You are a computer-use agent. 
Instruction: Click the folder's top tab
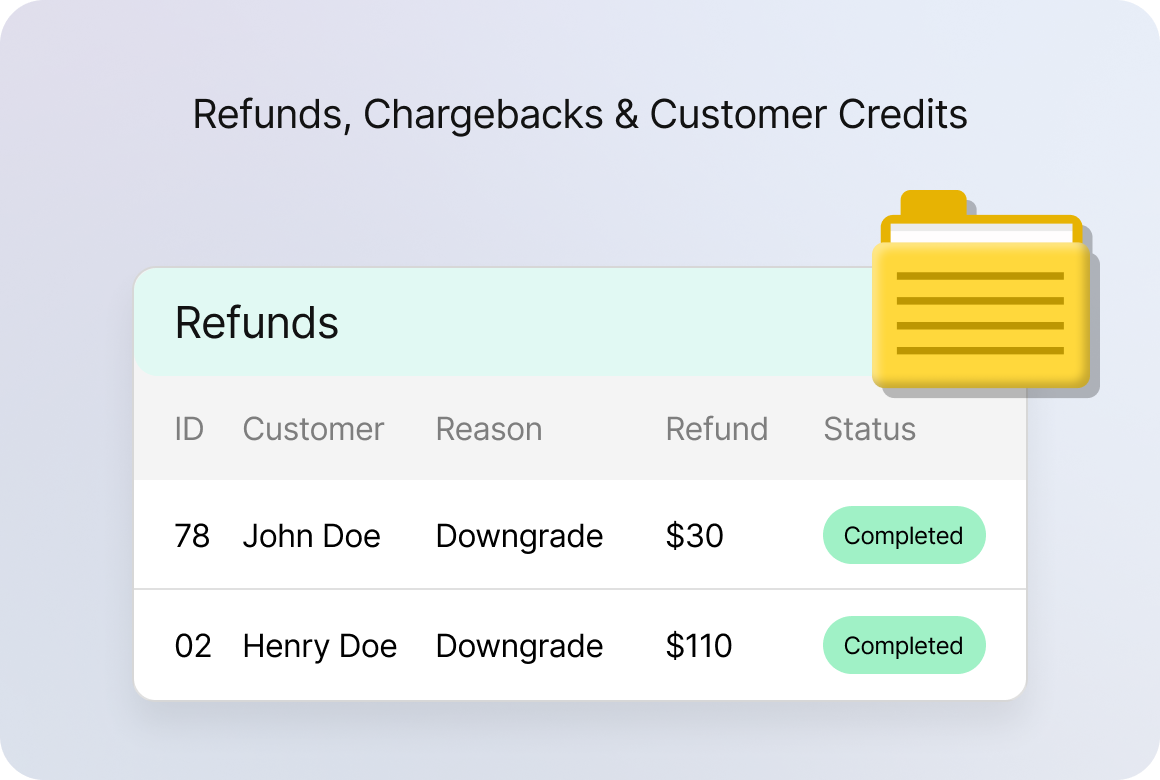pyautogui.click(x=933, y=202)
